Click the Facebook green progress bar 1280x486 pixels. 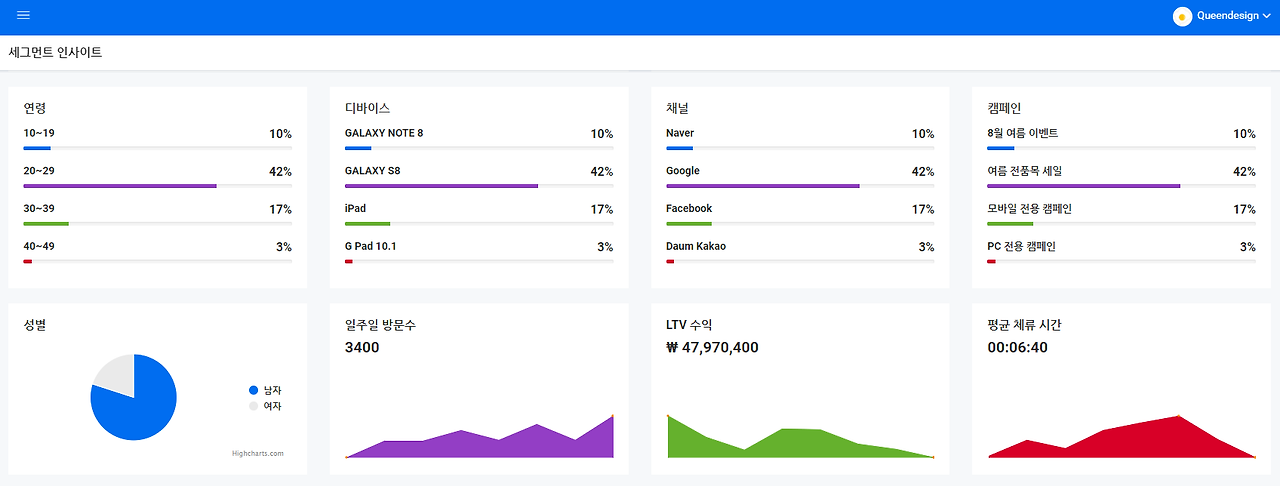coord(689,224)
